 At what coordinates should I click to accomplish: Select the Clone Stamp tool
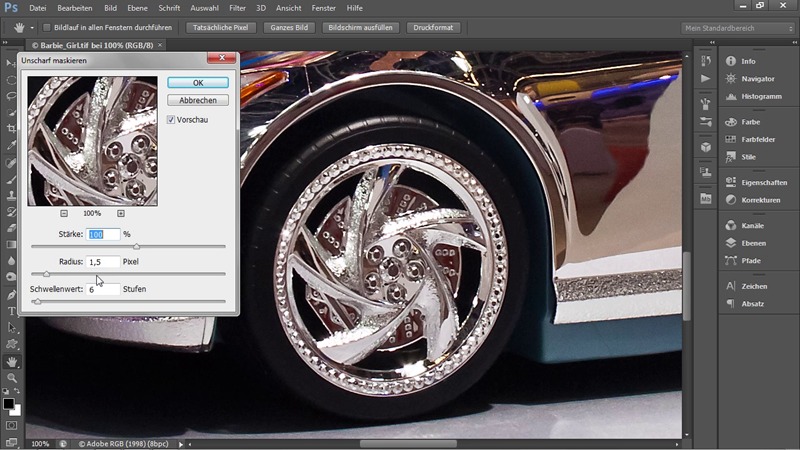click(11, 195)
